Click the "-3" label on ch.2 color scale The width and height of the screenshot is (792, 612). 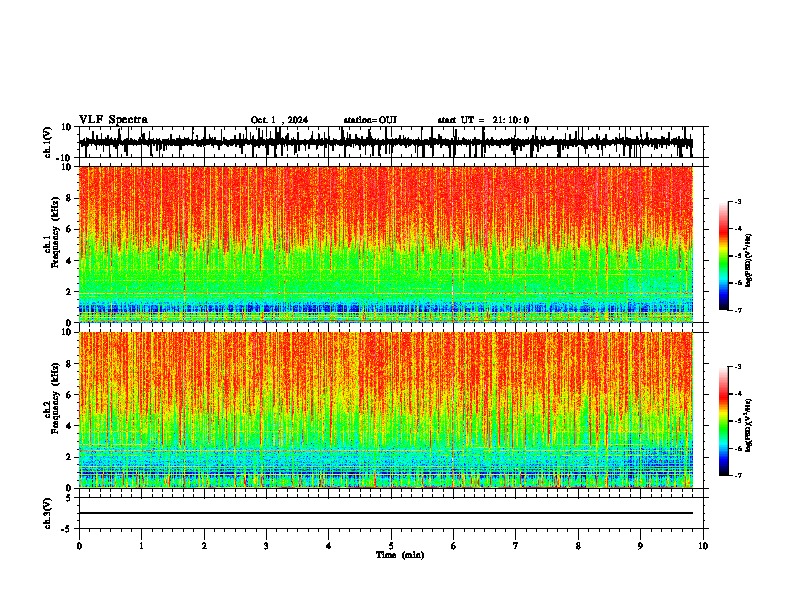[738, 367]
